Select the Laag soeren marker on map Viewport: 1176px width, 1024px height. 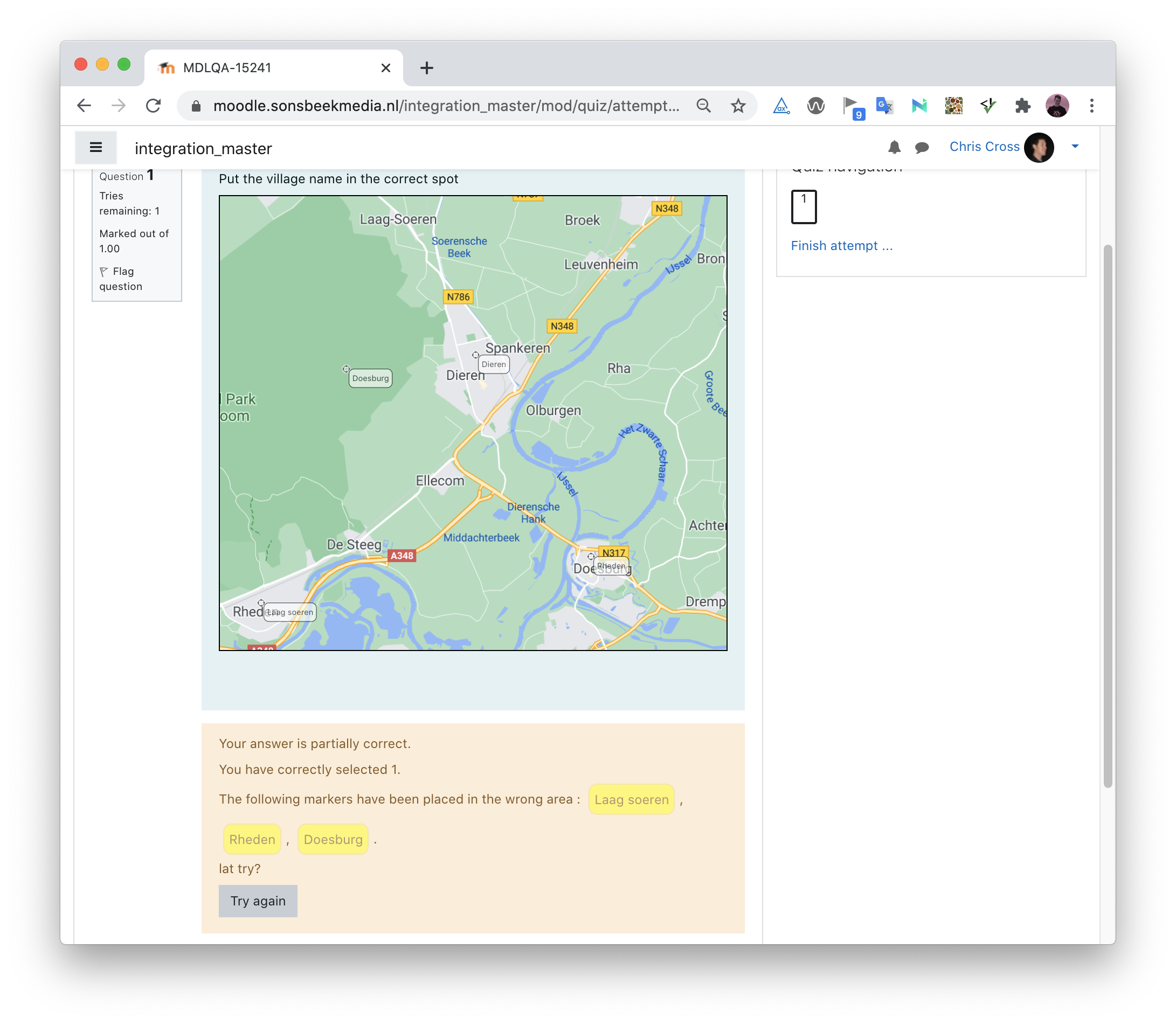[290, 612]
